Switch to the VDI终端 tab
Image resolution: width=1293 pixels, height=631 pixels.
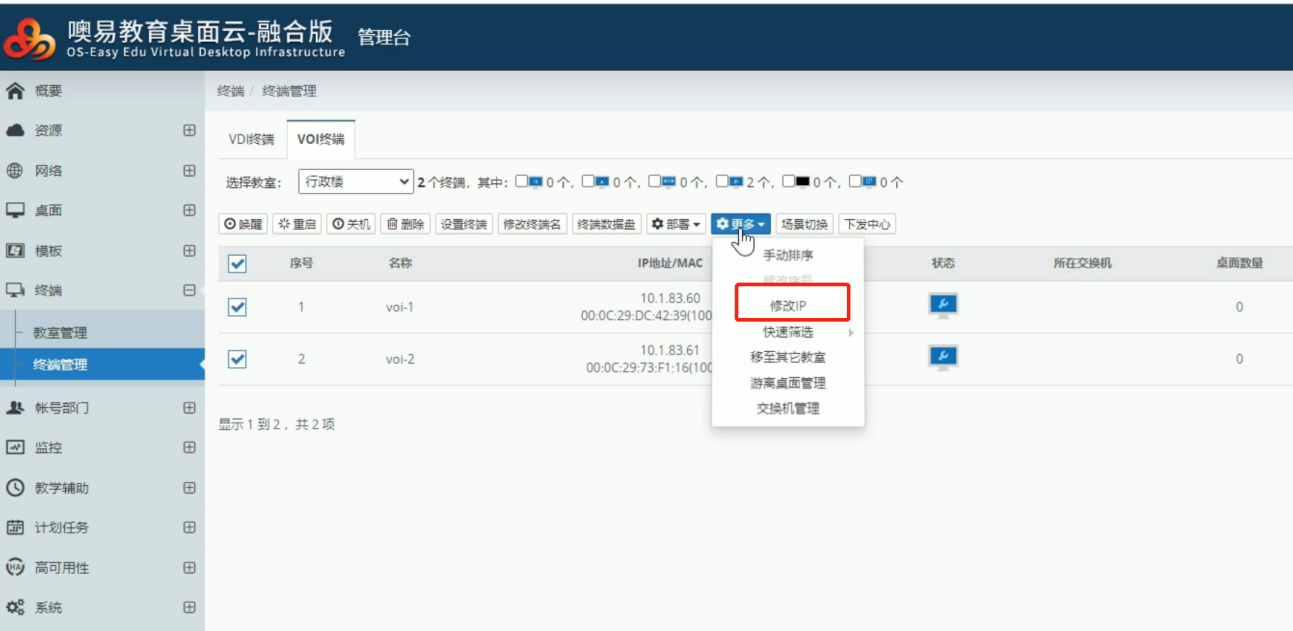click(251, 139)
